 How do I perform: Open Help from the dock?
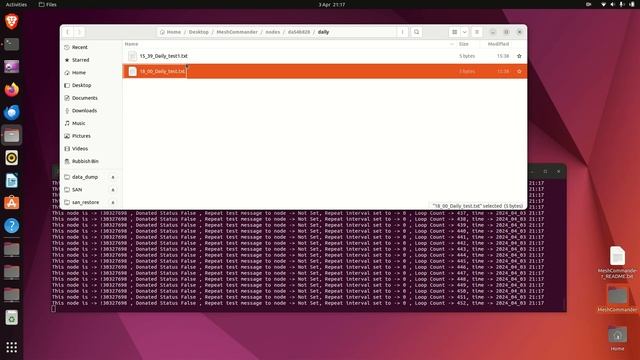pos(11,226)
